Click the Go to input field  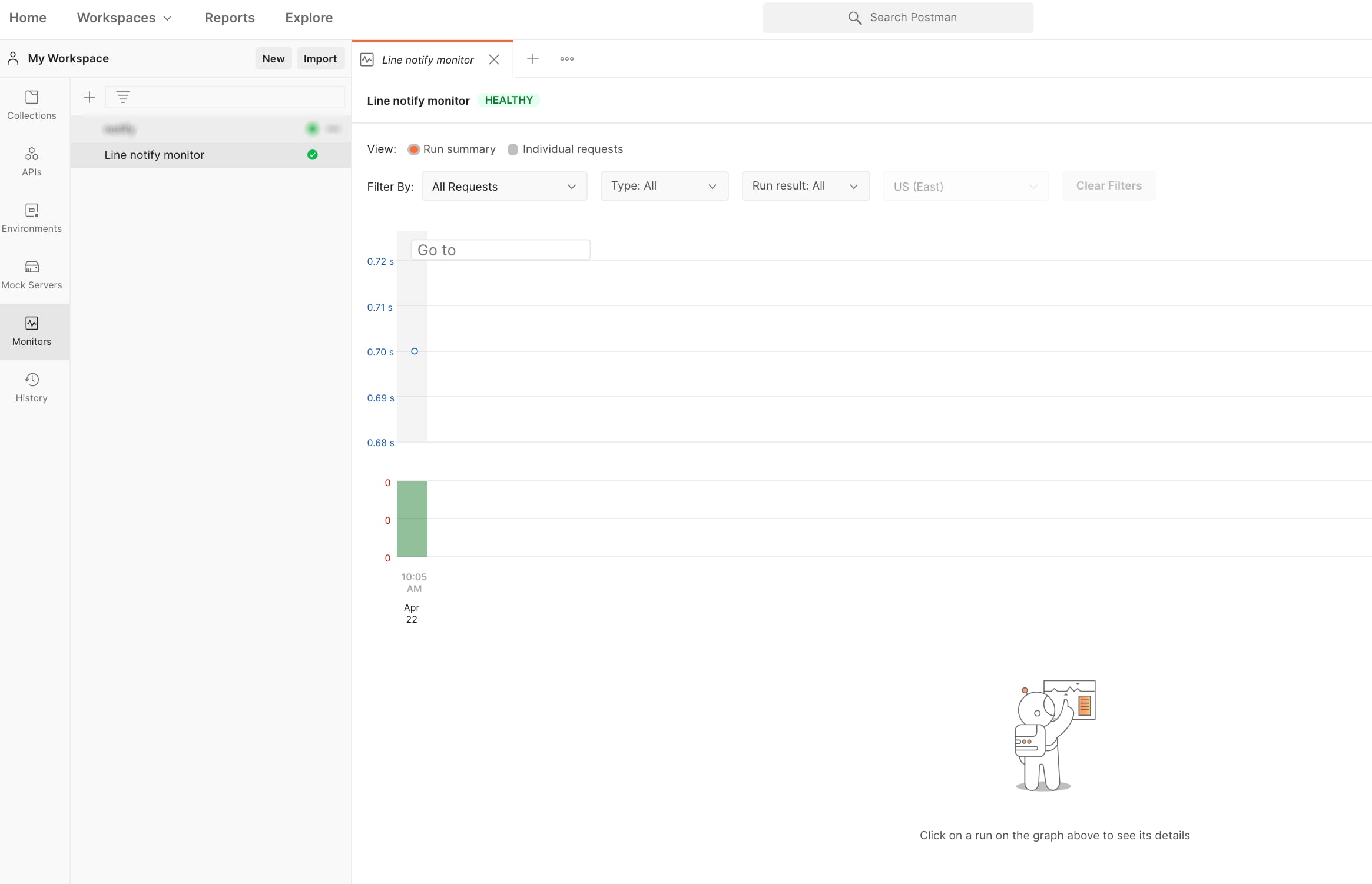501,250
